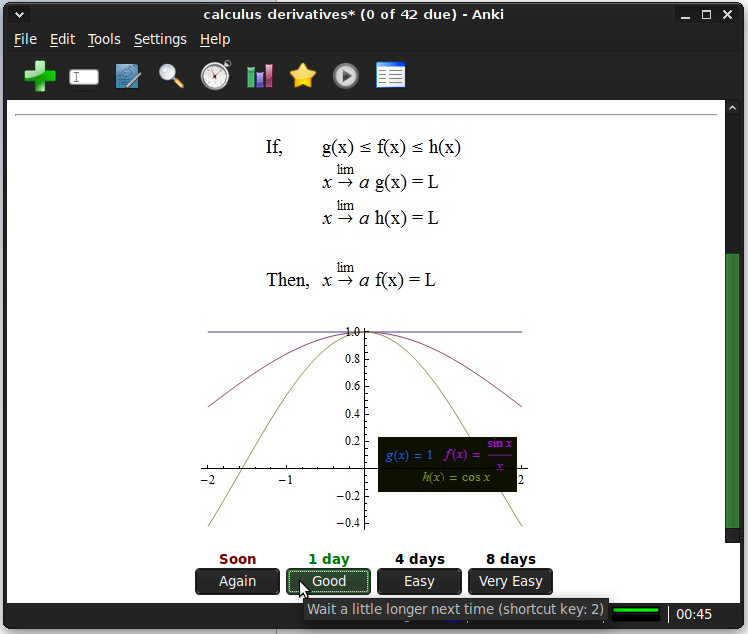Open the File menu

tap(25, 39)
